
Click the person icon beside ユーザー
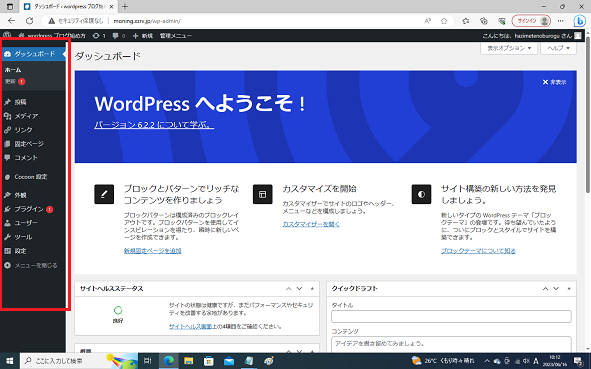[7, 223]
